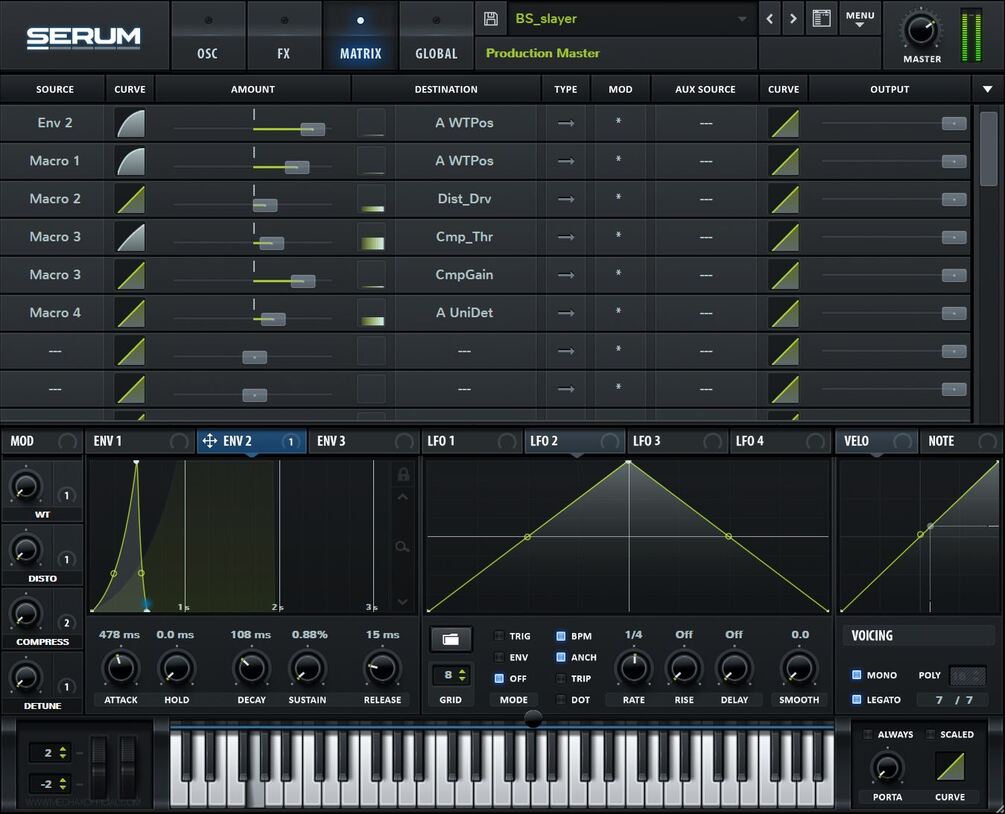Image resolution: width=1005 pixels, height=814 pixels.
Task: Enable portamento SCALED option
Action: point(931,735)
